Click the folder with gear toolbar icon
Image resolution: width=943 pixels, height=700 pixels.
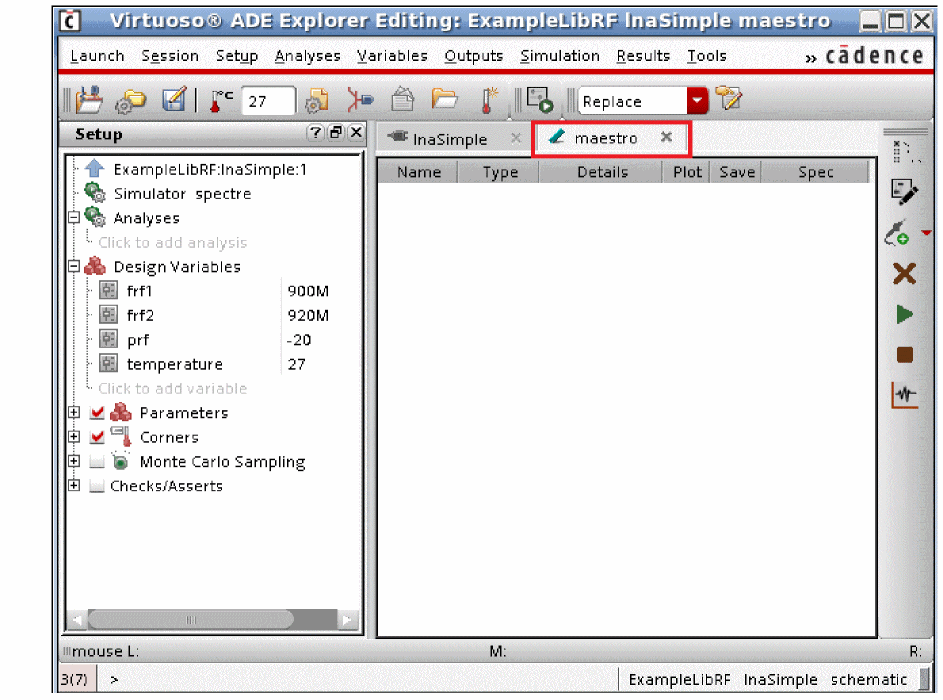tap(131, 101)
